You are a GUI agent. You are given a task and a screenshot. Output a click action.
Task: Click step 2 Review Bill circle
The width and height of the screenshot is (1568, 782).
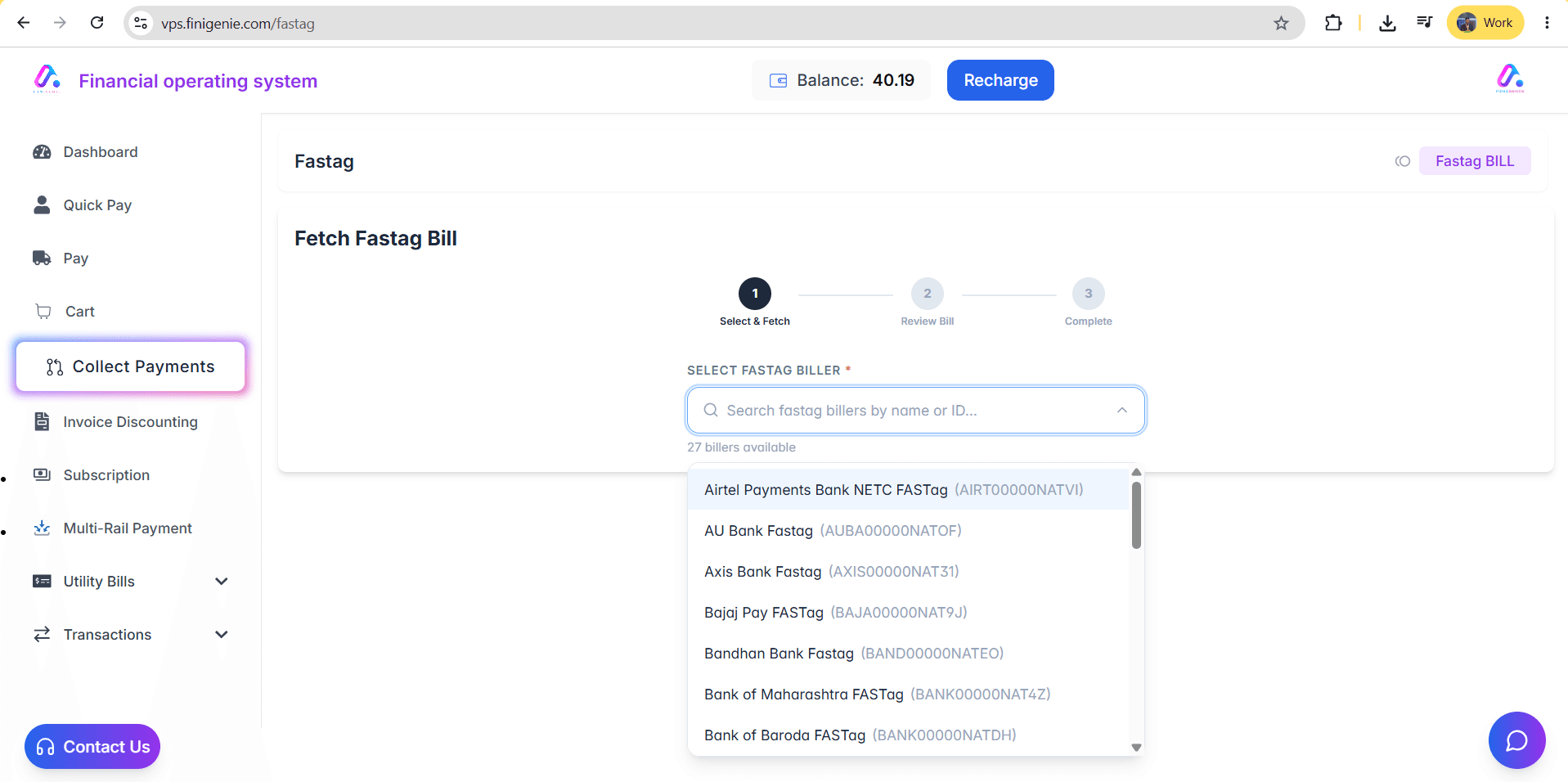tap(928, 294)
